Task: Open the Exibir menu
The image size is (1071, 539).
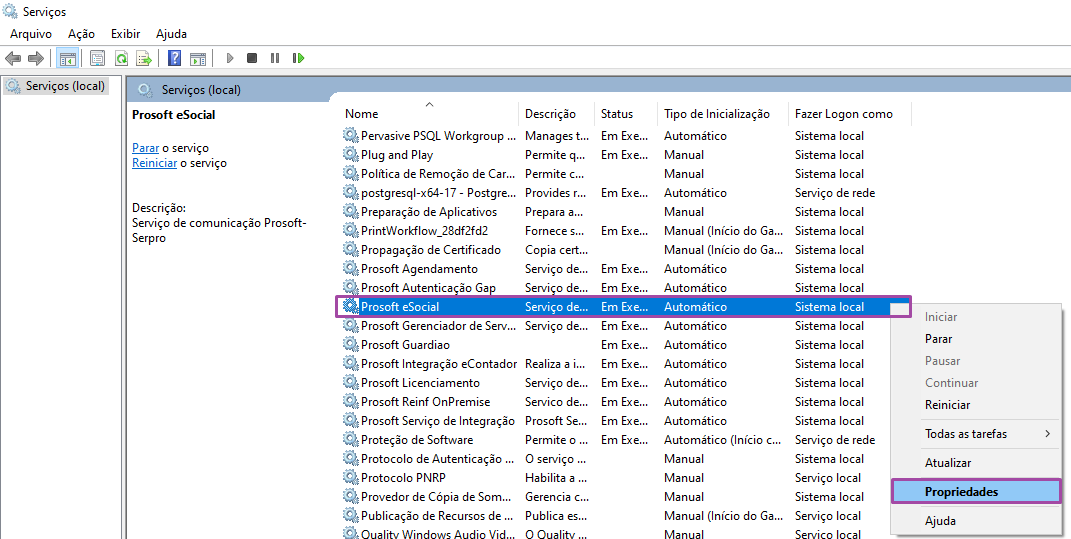Action: pyautogui.click(x=126, y=33)
